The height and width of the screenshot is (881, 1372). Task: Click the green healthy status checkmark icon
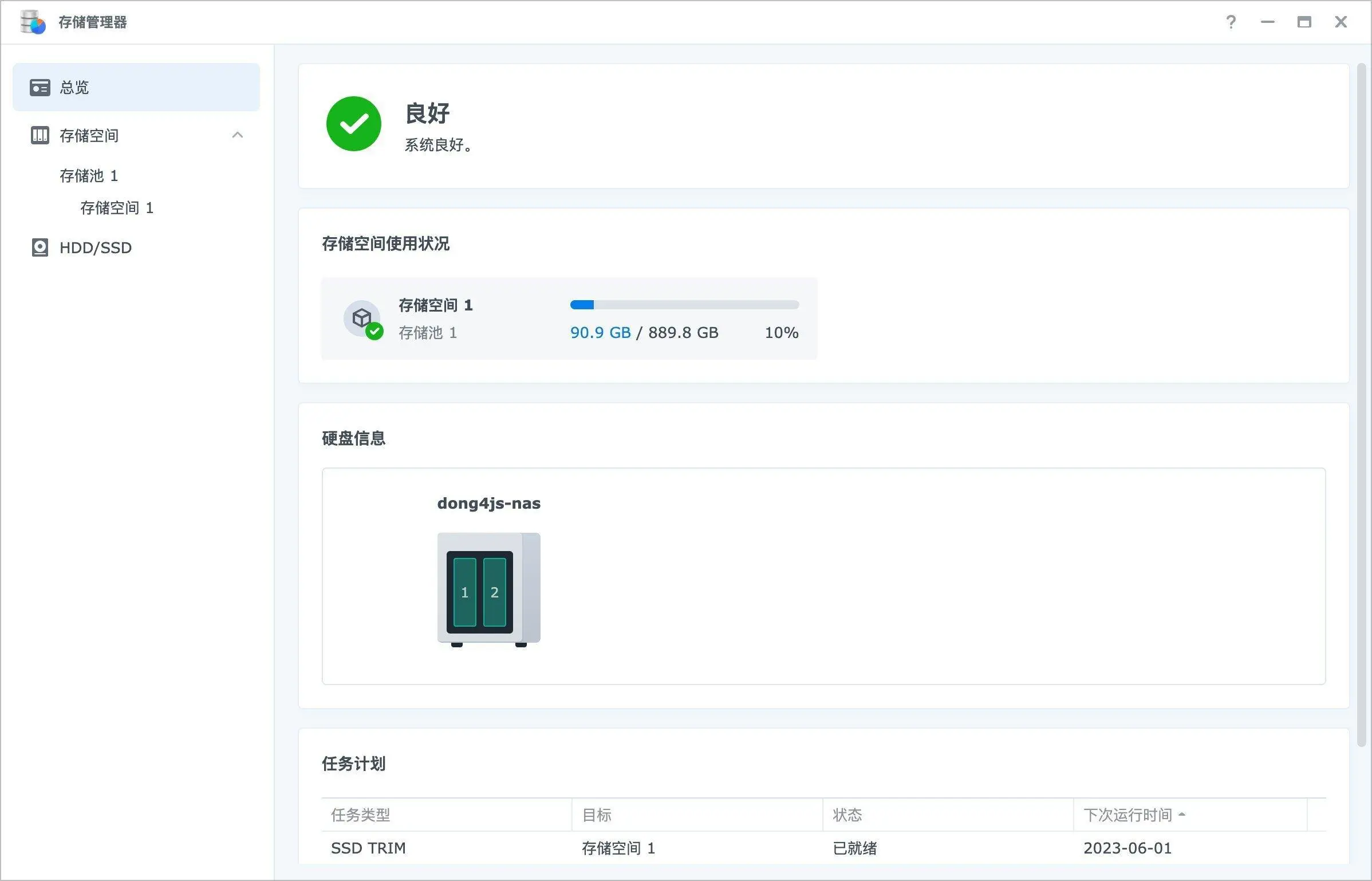(x=354, y=124)
